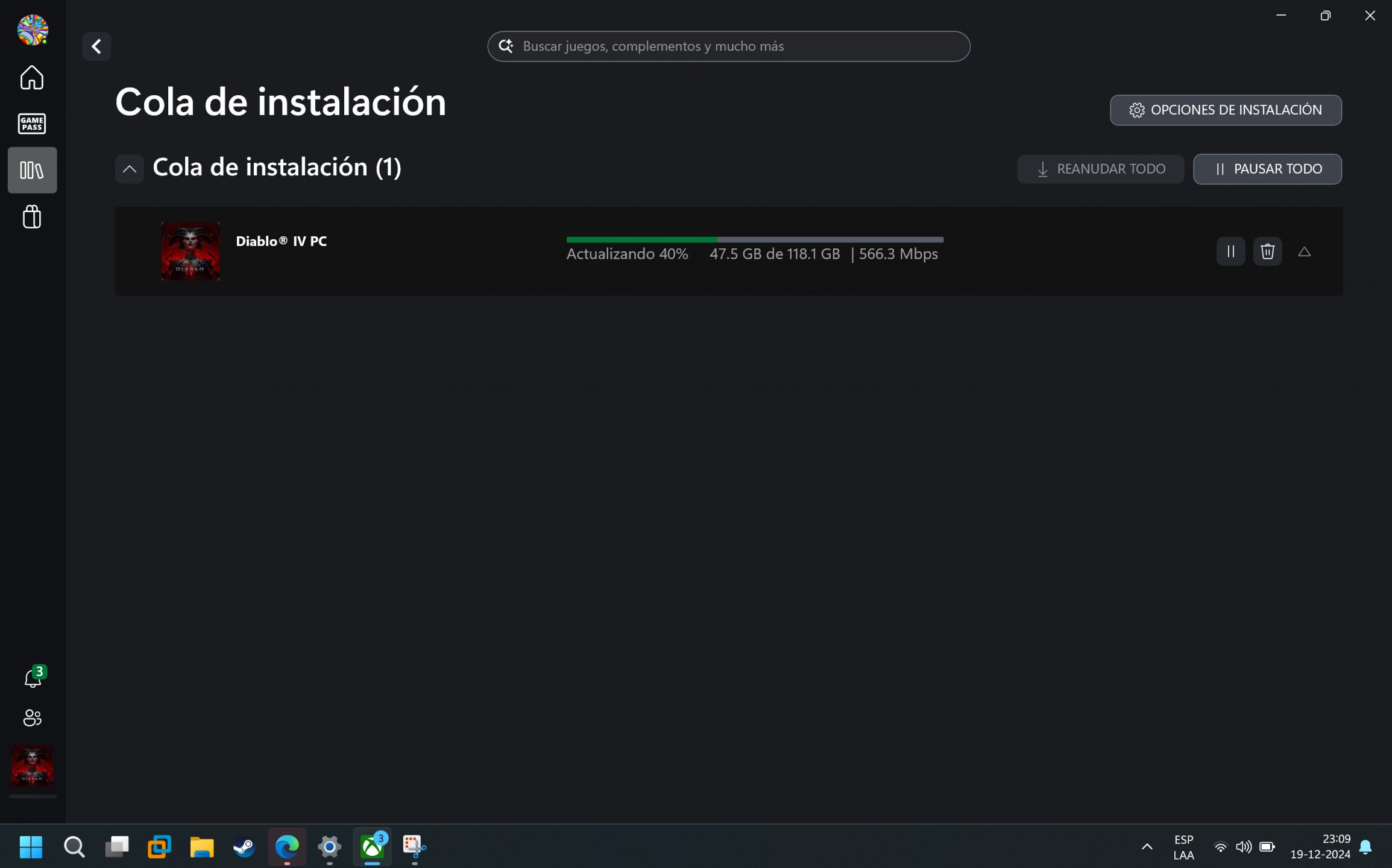Click the search box for games
Viewport: 1392px width, 868px height.
[728, 46]
